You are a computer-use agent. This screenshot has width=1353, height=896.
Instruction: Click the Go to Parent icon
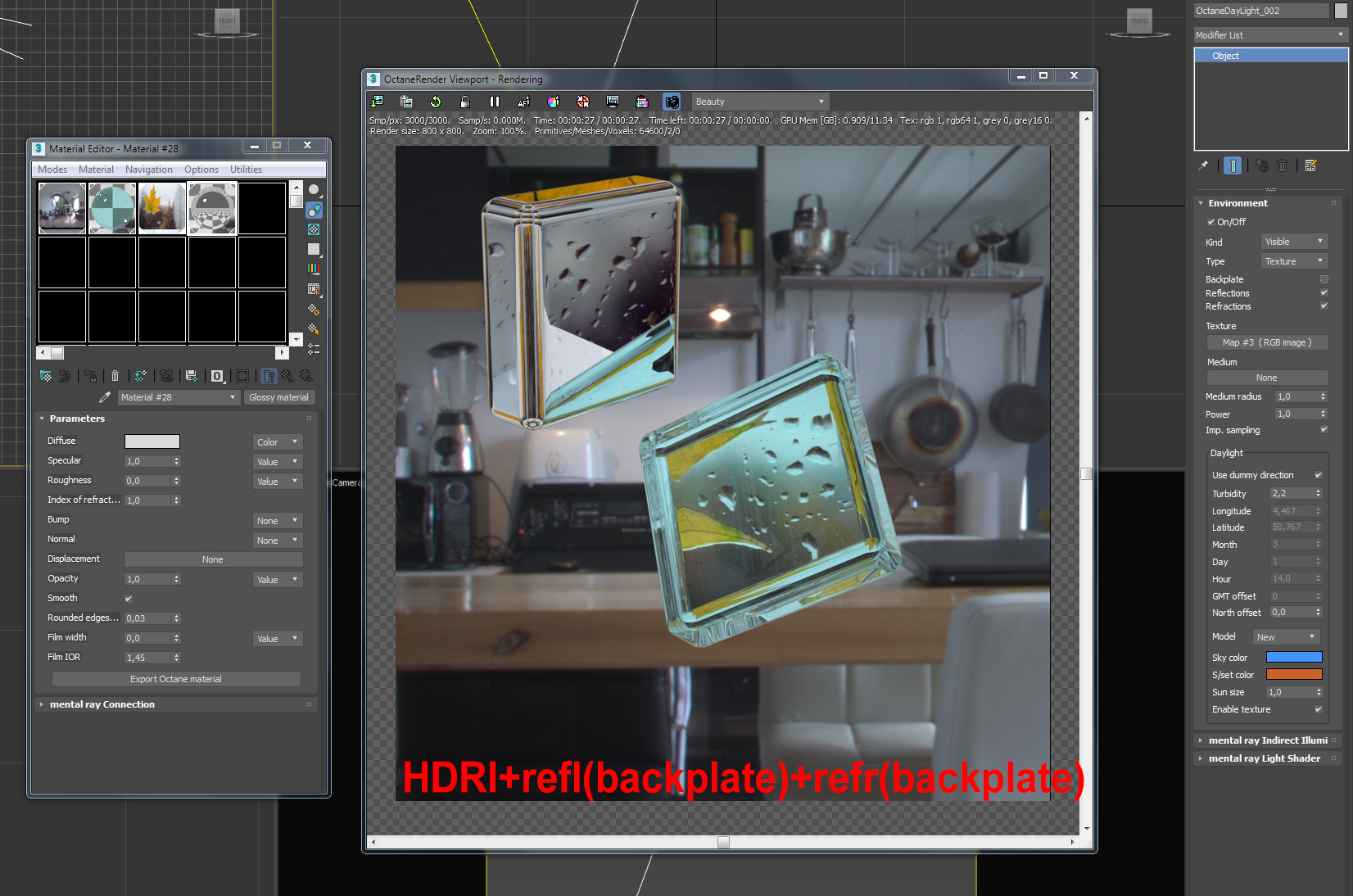click(x=287, y=376)
